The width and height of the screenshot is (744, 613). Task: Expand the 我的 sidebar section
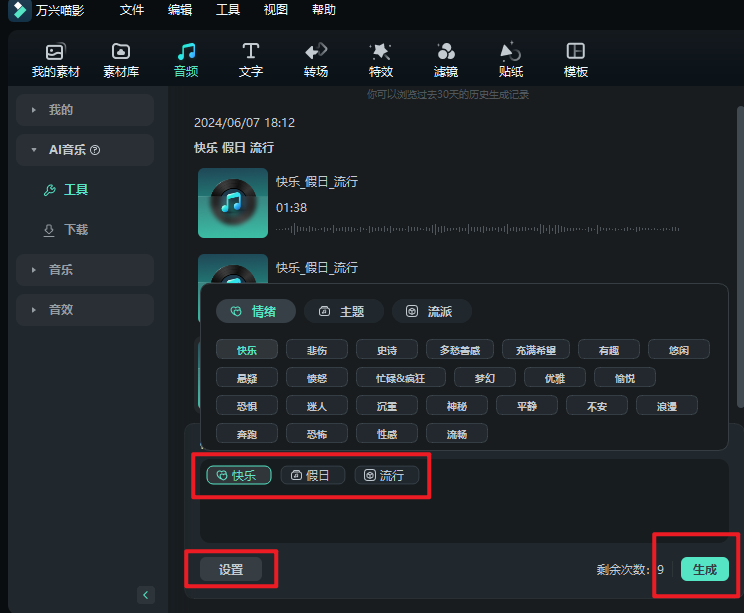click(85, 110)
